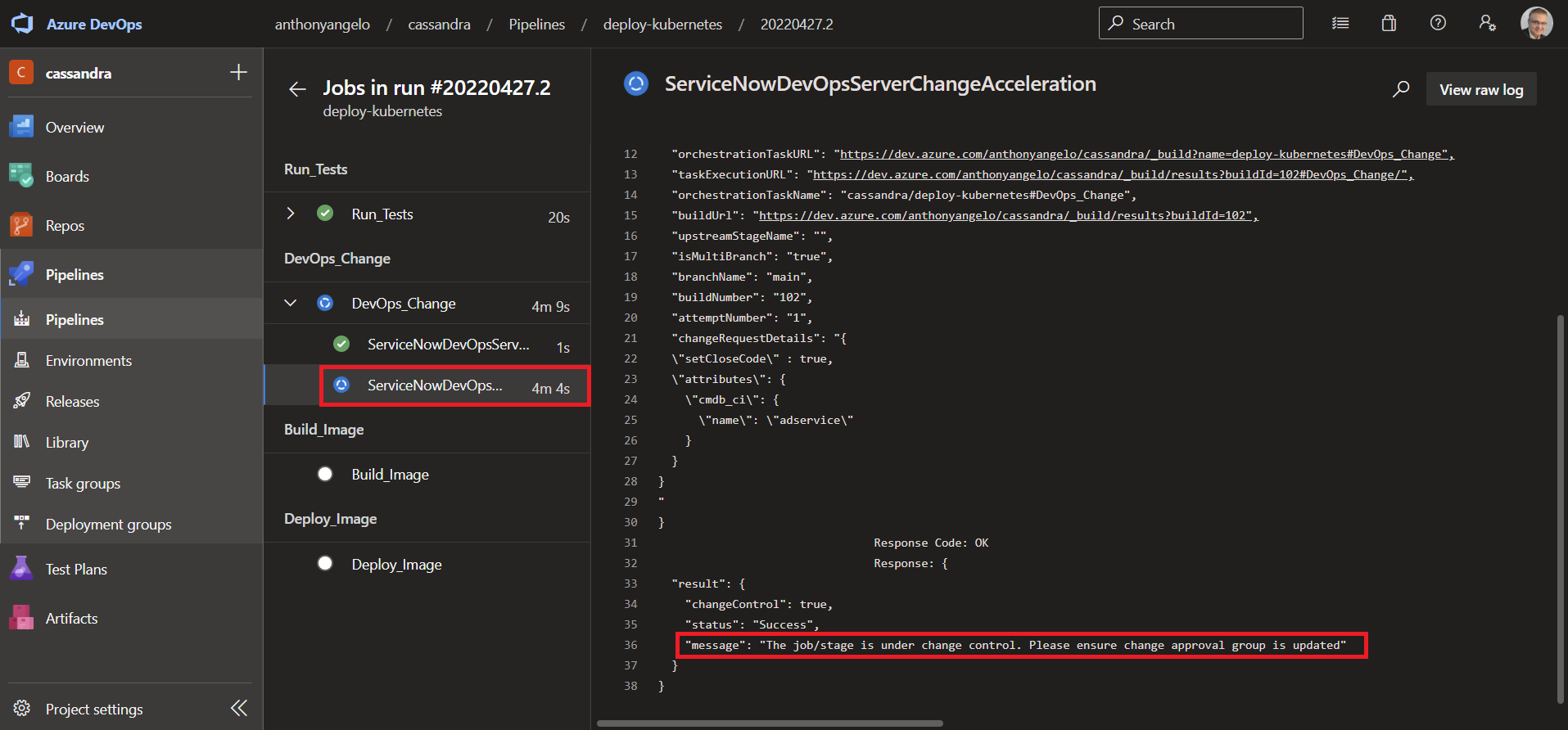Image resolution: width=1568 pixels, height=730 pixels.
Task: Select the ServiceNowDevOps... task taking 4m 4s
Action: pyautogui.click(x=427, y=385)
